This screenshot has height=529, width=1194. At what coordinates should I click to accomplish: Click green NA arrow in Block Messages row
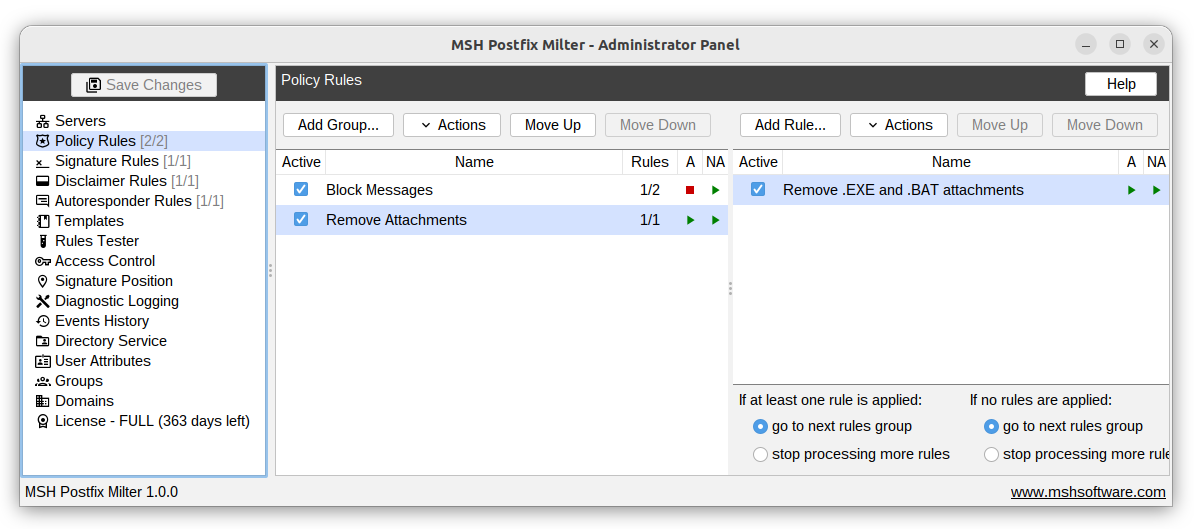(716, 190)
